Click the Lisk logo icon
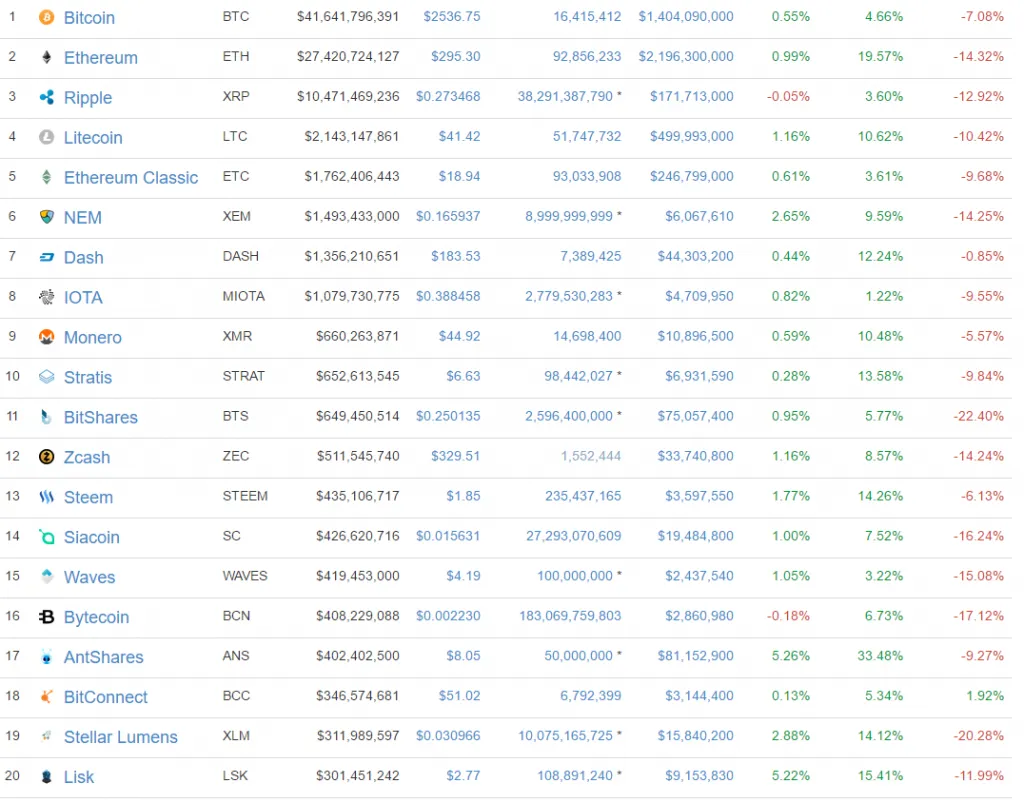Screen dimensions: 1024x803 [46, 776]
